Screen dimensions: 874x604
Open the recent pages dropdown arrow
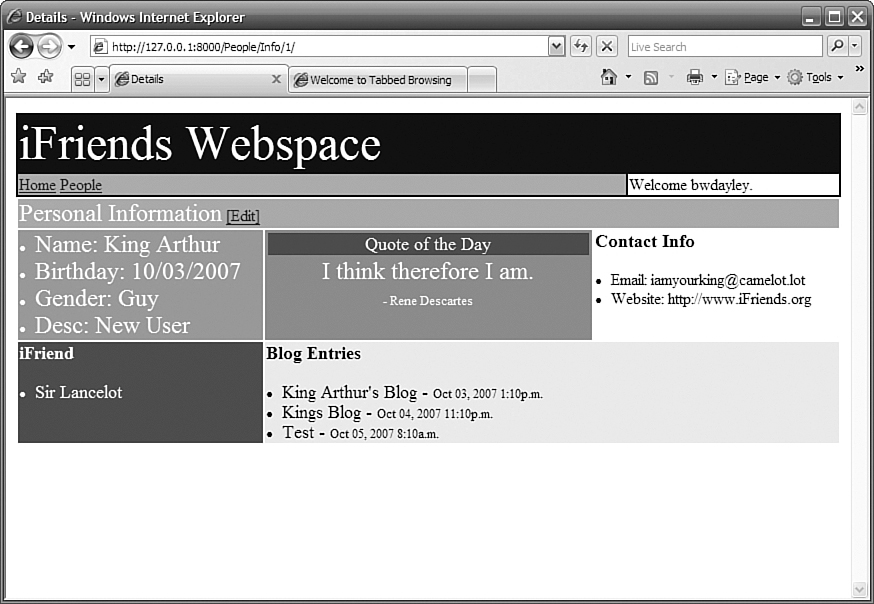pos(71,47)
